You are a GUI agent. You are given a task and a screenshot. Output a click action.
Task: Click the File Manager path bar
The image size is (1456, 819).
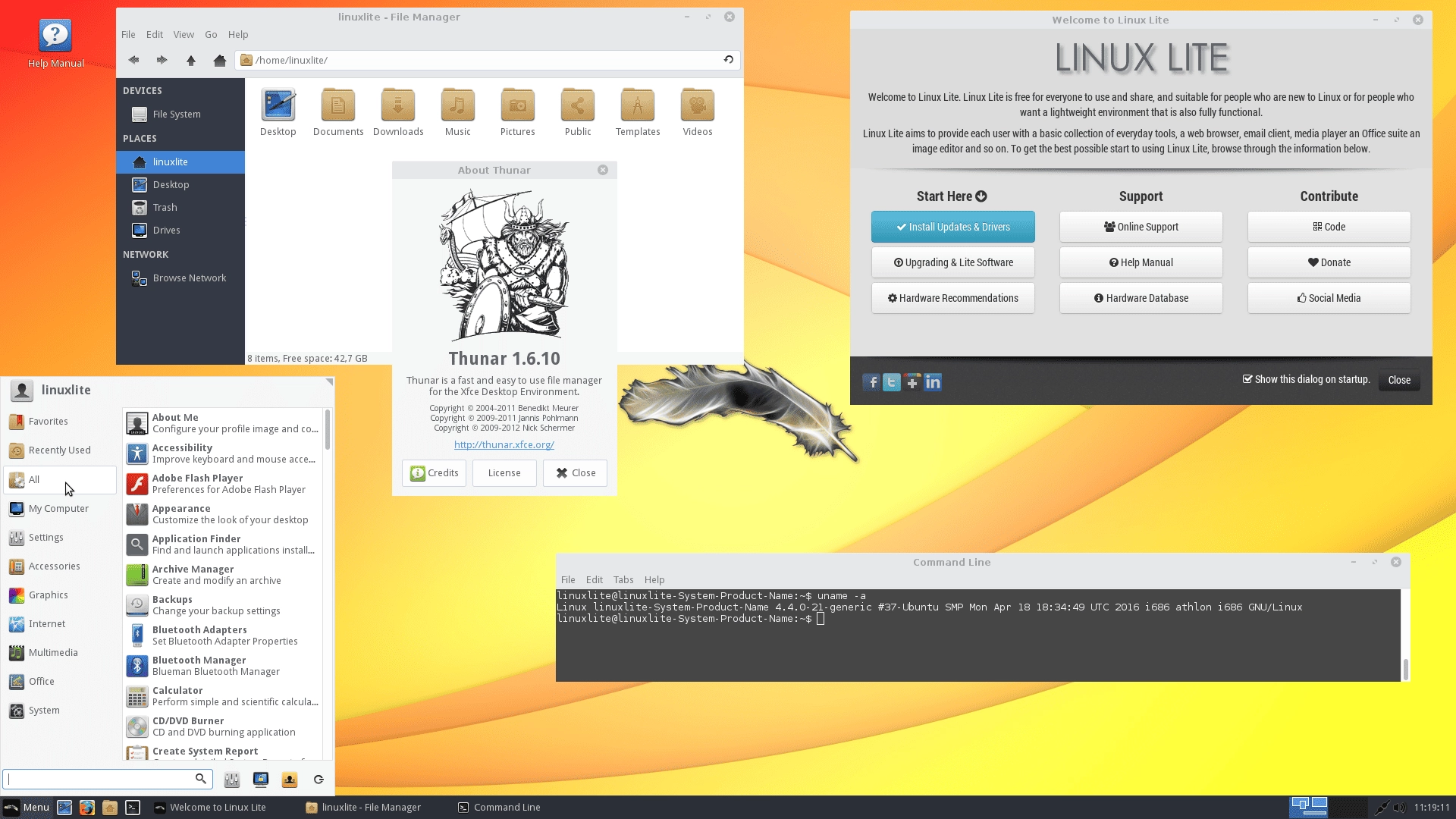pyautogui.click(x=487, y=60)
